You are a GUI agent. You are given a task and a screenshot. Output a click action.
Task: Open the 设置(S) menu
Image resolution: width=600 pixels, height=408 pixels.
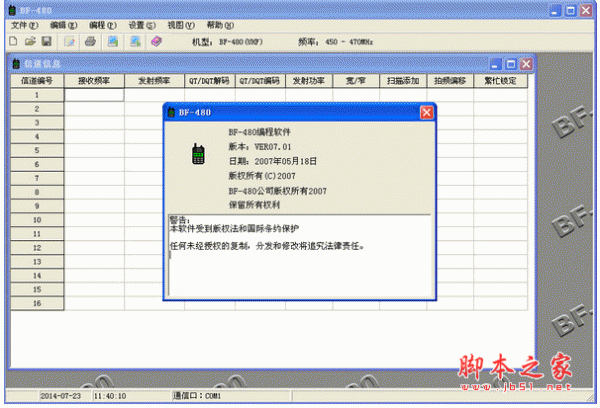click(142, 26)
